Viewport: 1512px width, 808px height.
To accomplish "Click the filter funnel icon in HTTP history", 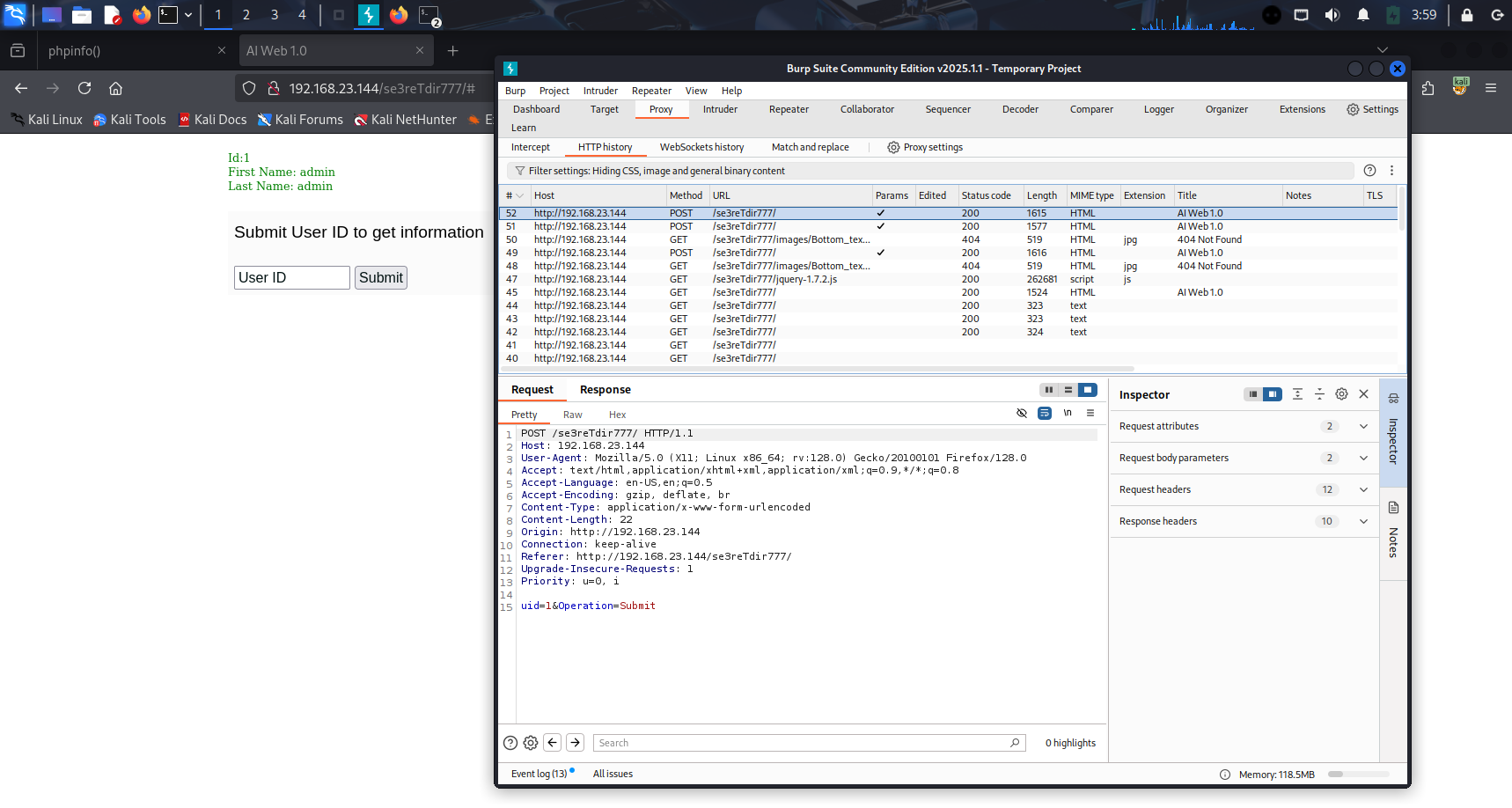I will coord(520,171).
